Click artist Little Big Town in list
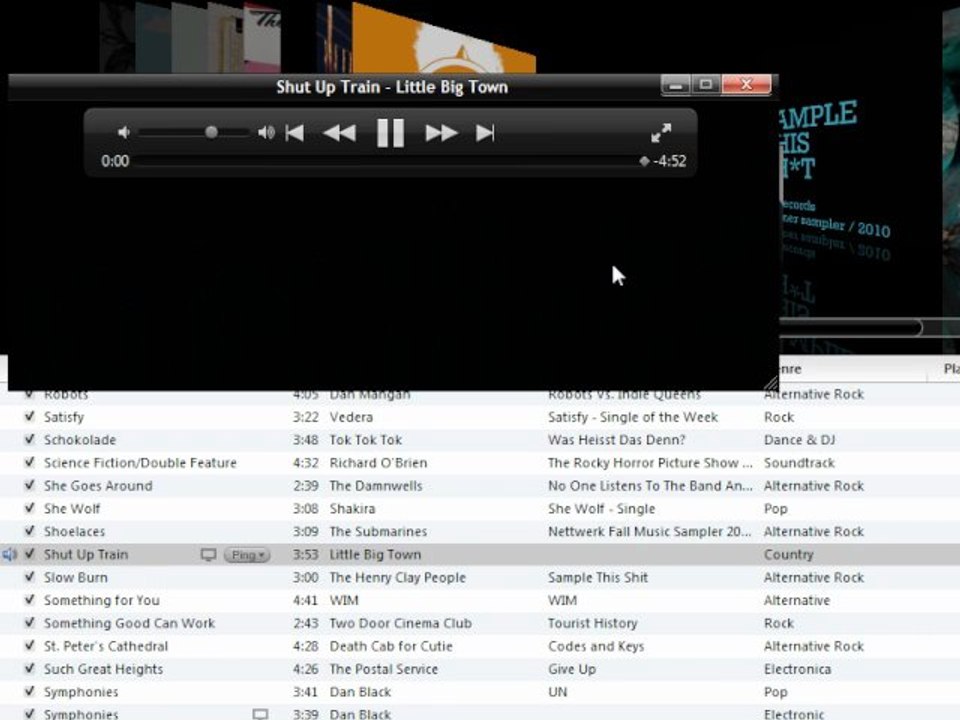The height and width of the screenshot is (720, 960). 375,555
